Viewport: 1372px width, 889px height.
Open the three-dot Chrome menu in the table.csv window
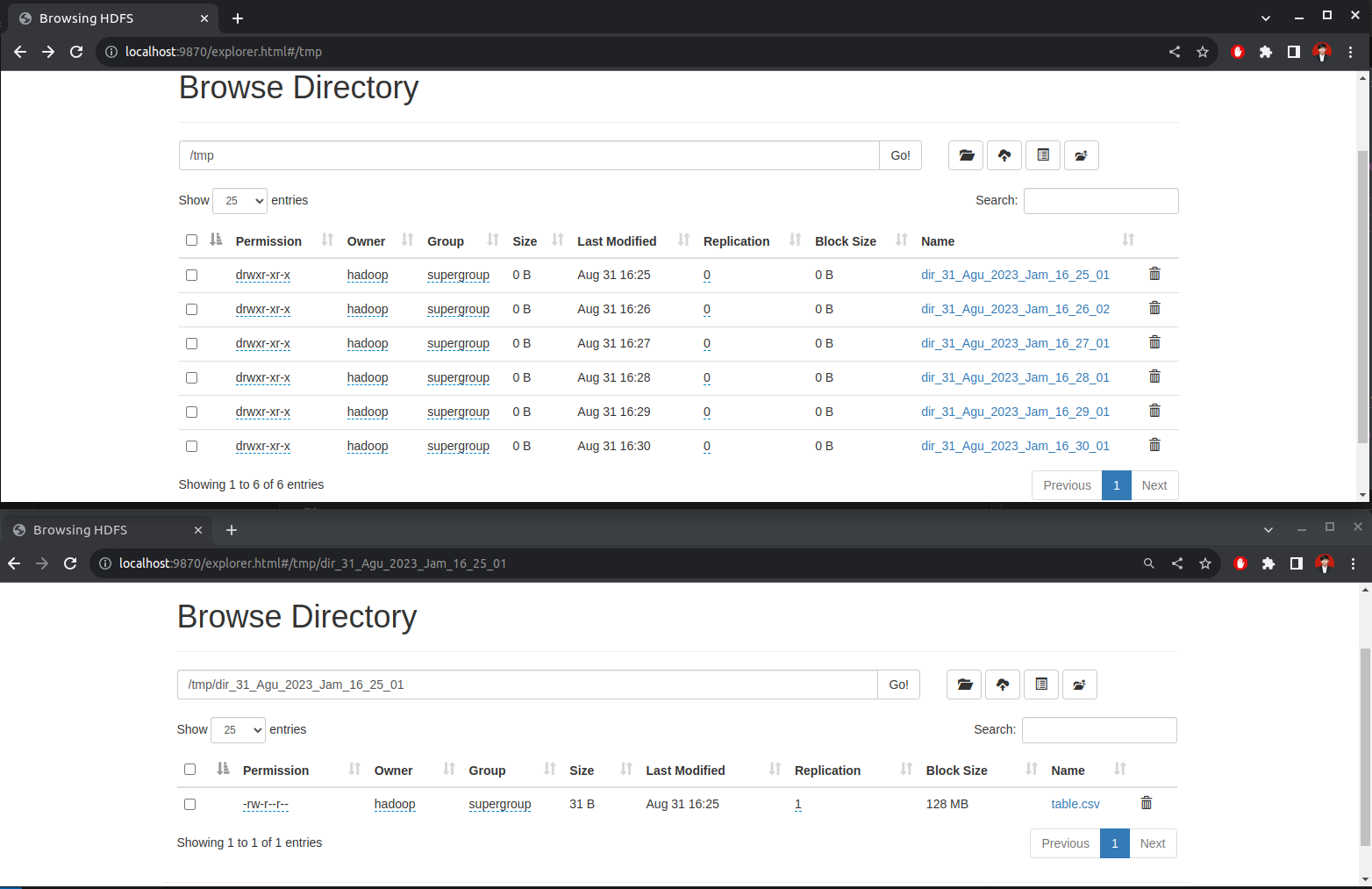1354,563
